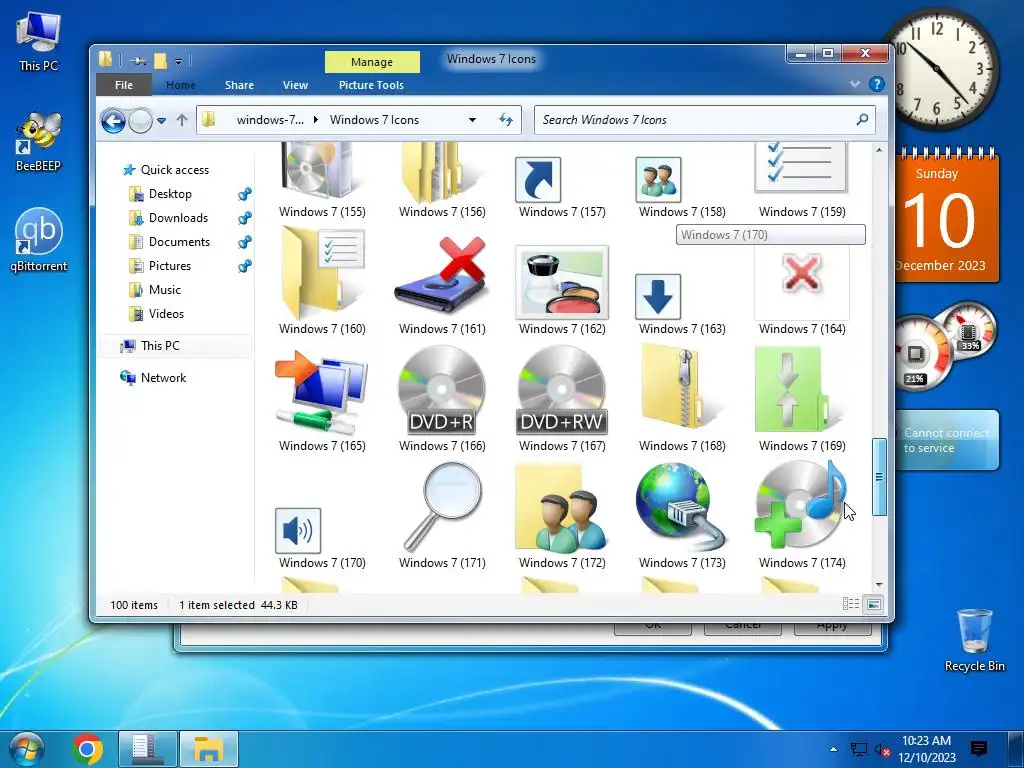Screen dimensions: 1024x768
Task: Select the magnifying glass icon (171)
Action: coord(442,507)
